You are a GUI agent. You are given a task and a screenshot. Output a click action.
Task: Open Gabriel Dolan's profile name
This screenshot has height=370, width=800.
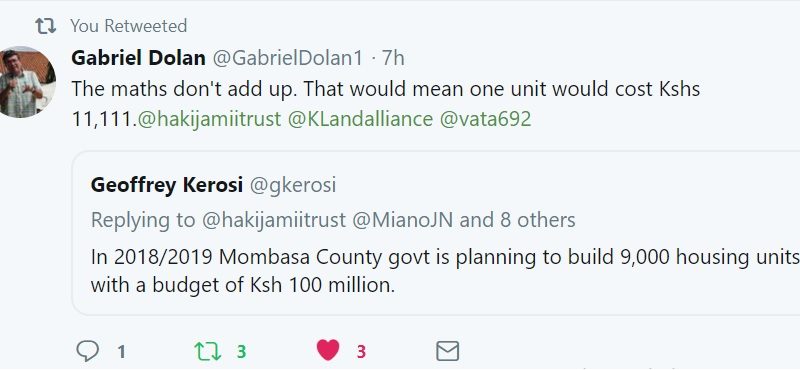tap(138, 58)
